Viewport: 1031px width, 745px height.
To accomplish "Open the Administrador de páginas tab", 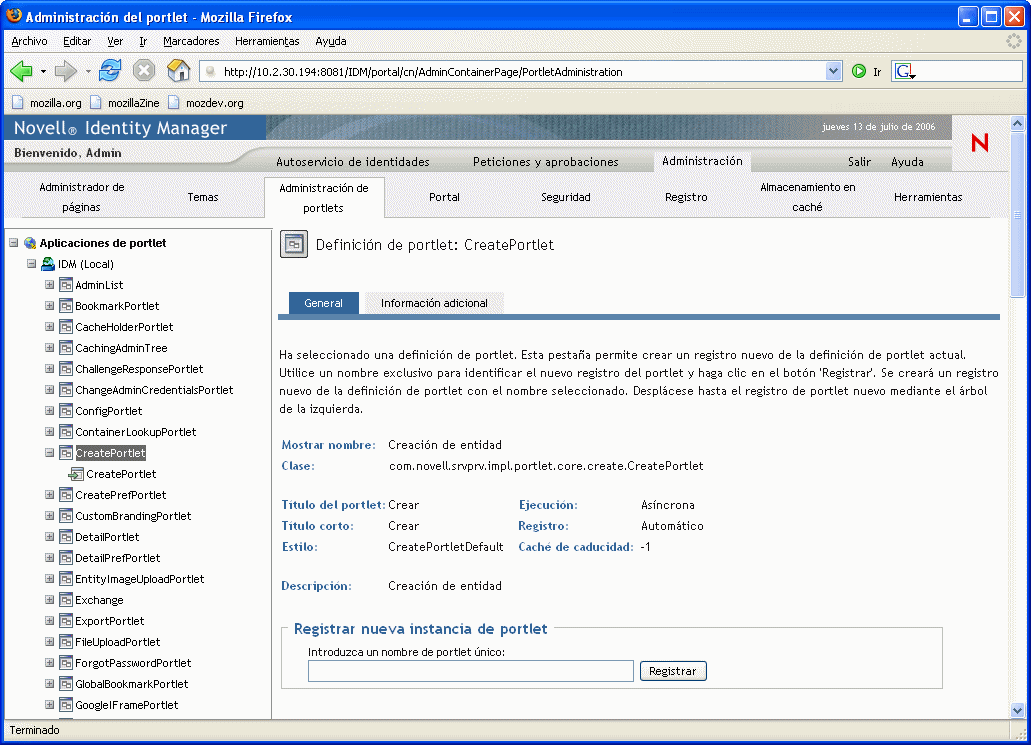I will tap(82, 197).
